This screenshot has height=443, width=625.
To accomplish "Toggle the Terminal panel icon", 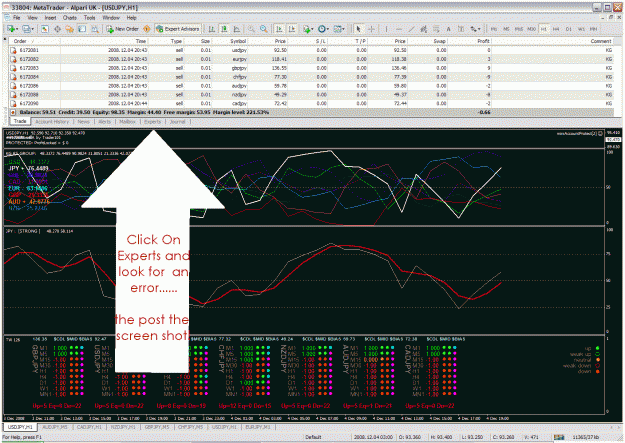I will pos(82,29).
